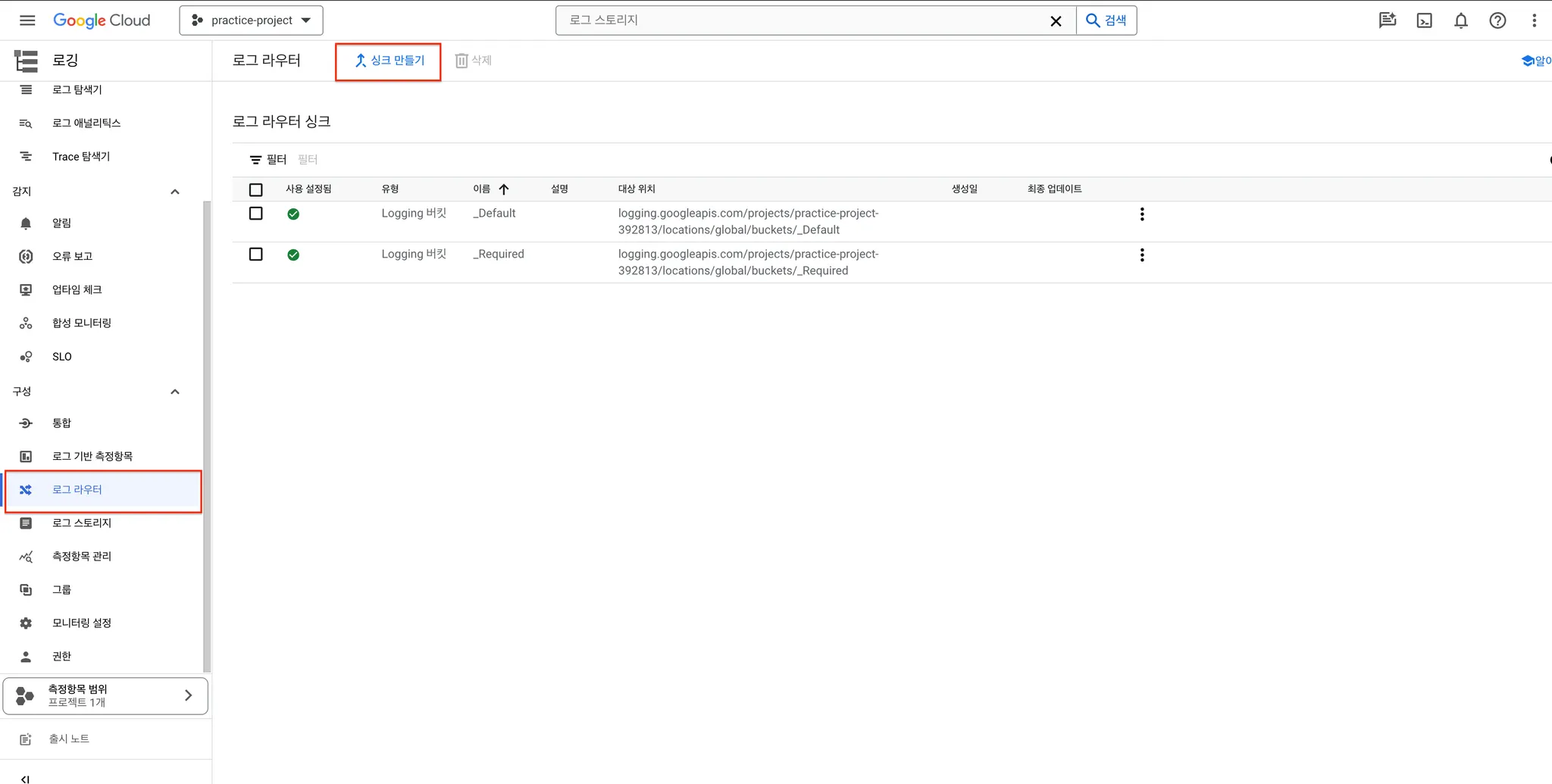Click the 로그 기반 측정항목 icon

tap(26, 457)
